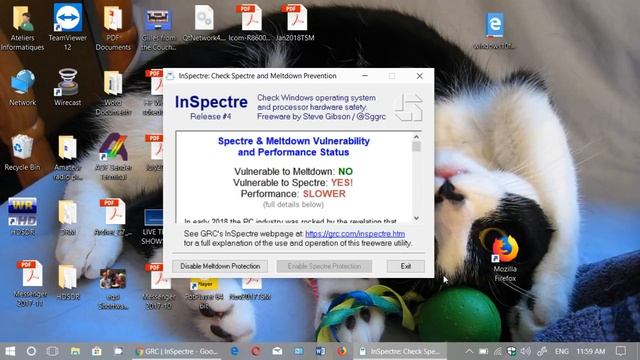Viewport: 640px width, 360px height.
Task: Select the PotPlayer 64 bit shortcut
Action: tap(204, 294)
